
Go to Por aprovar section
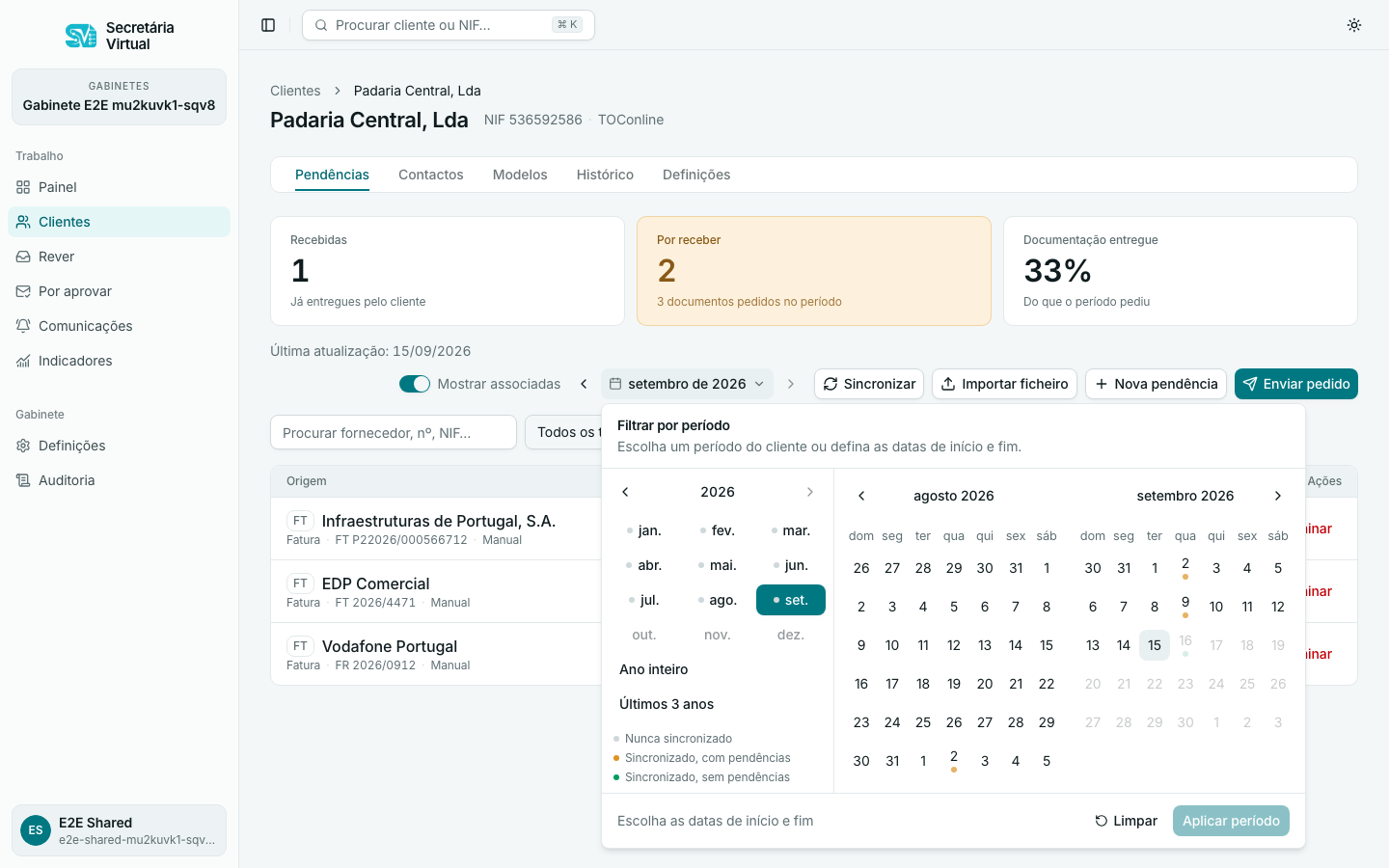119,291
